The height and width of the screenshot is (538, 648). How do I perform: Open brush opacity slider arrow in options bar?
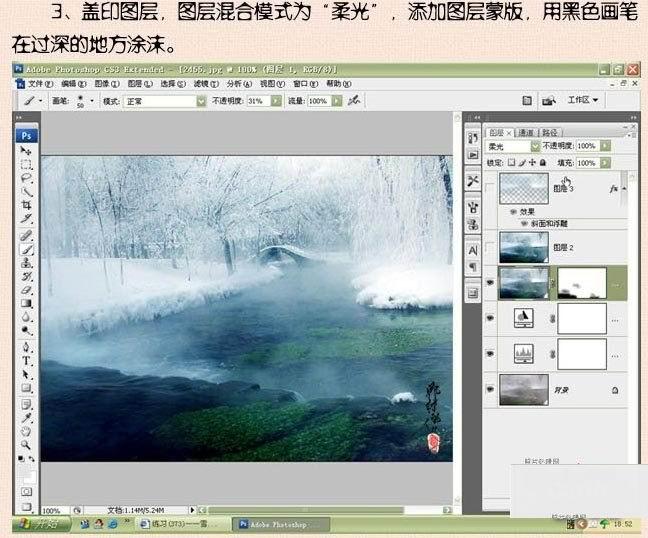pyautogui.click(x=276, y=101)
